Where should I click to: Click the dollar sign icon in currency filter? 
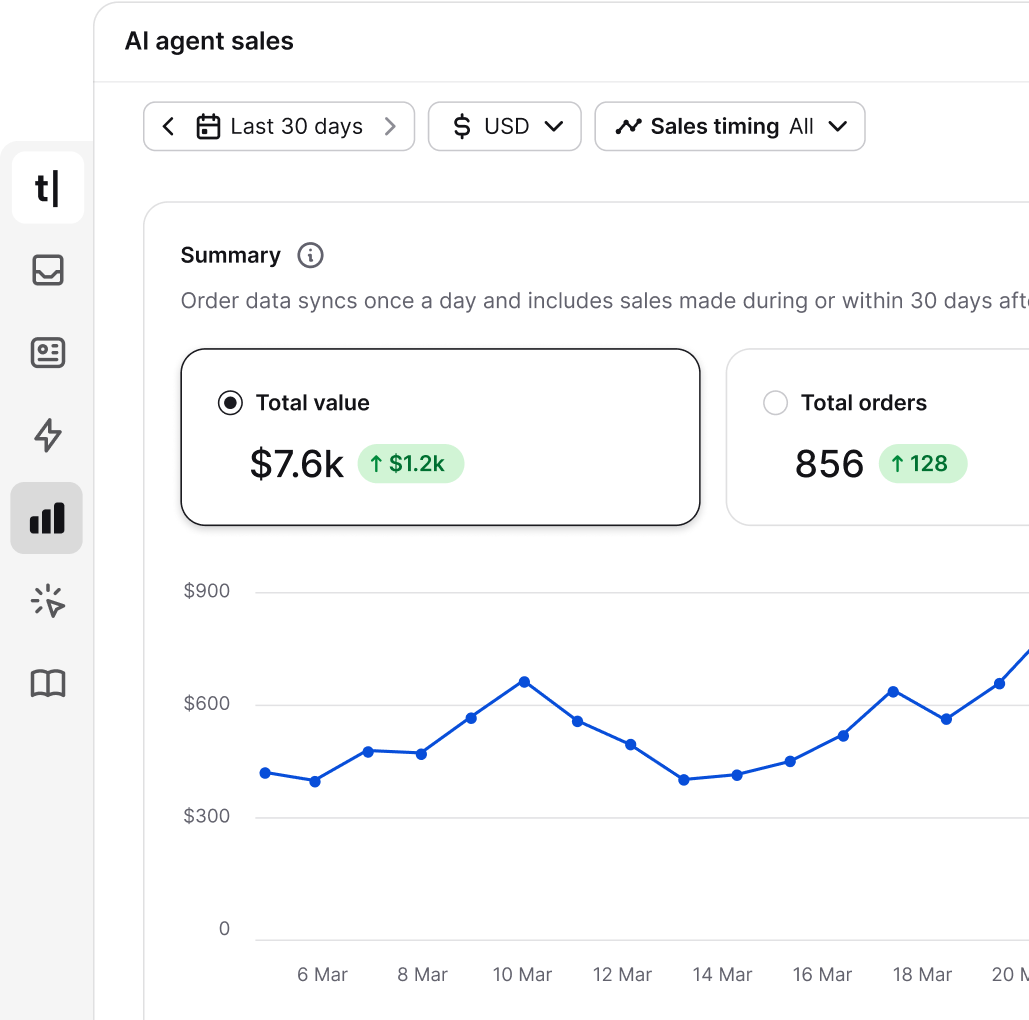coord(461,126)
